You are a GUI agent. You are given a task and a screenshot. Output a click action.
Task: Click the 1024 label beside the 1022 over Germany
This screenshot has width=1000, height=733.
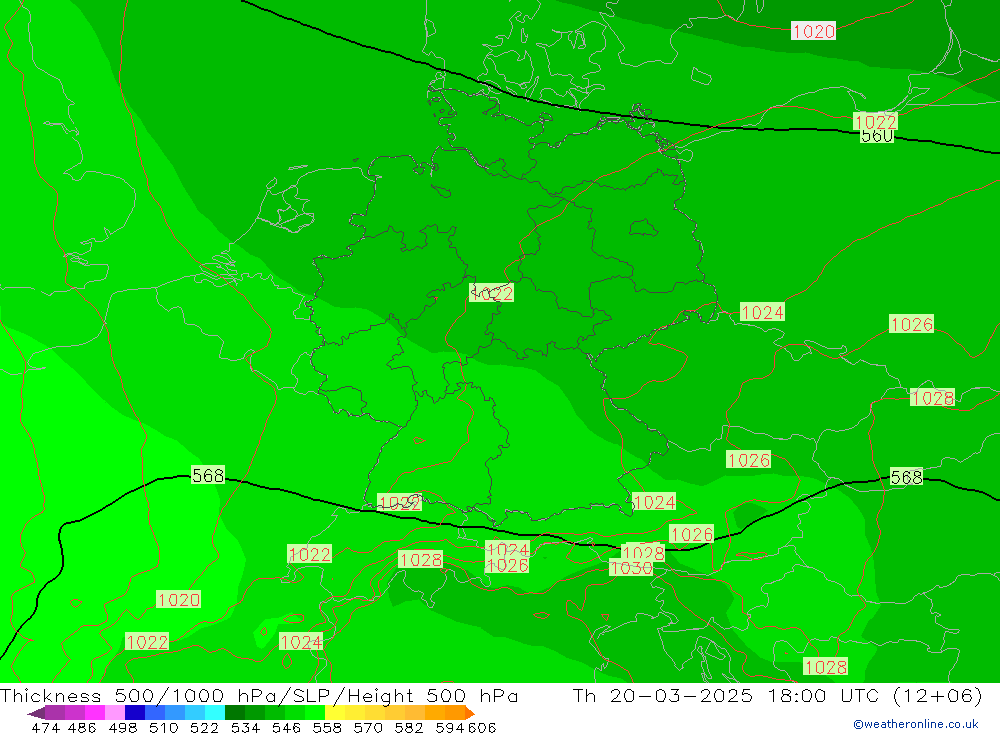coord(762,312)
